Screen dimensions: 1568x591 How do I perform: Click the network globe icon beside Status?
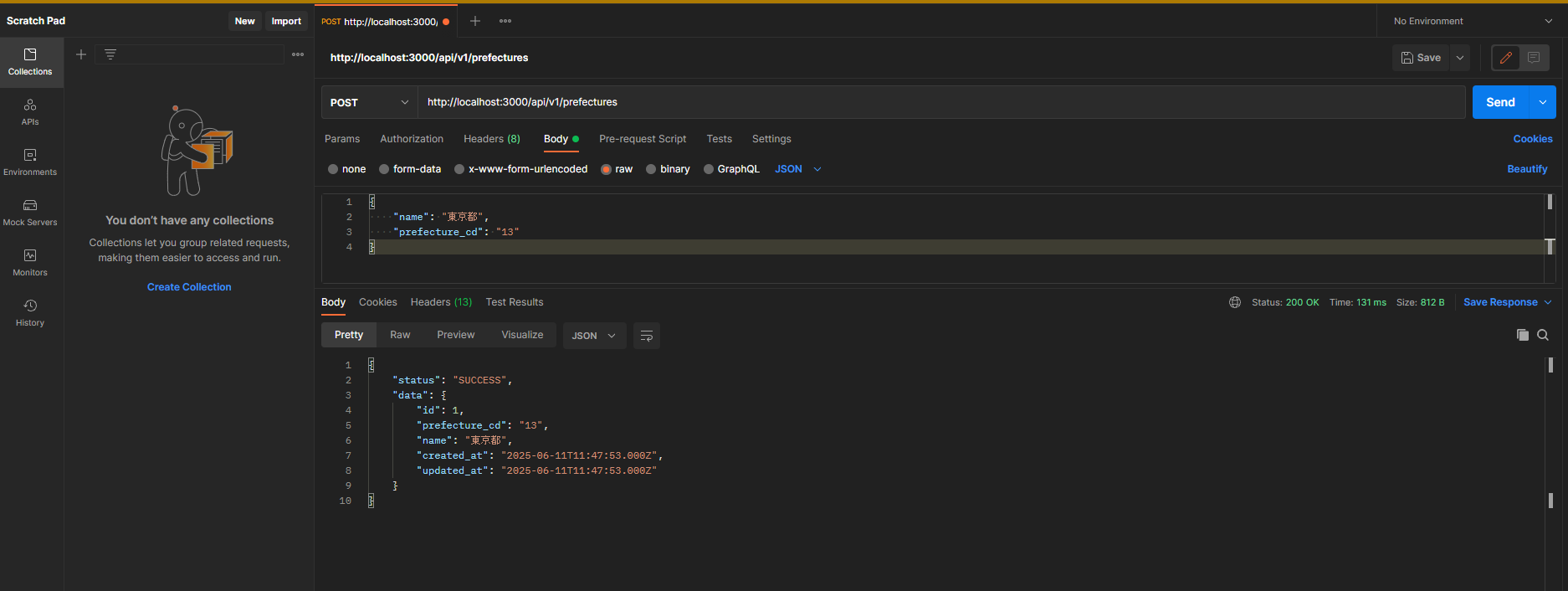click(1235, 302)
